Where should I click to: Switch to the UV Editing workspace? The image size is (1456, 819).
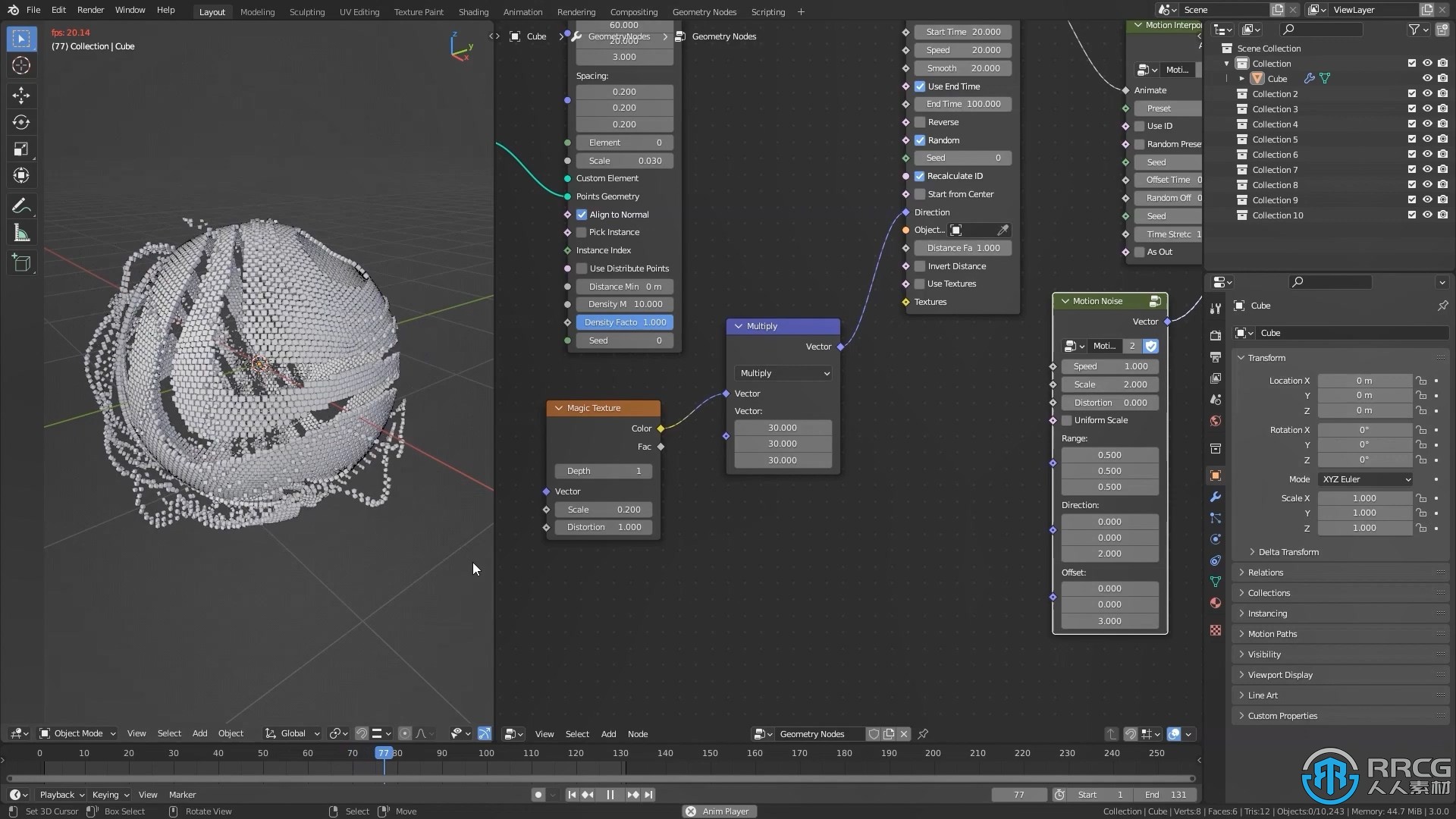click(359, 12)
